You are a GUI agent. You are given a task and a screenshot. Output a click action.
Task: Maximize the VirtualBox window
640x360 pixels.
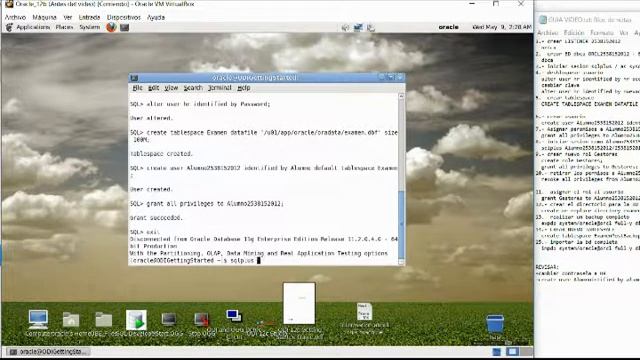[496, 4]
